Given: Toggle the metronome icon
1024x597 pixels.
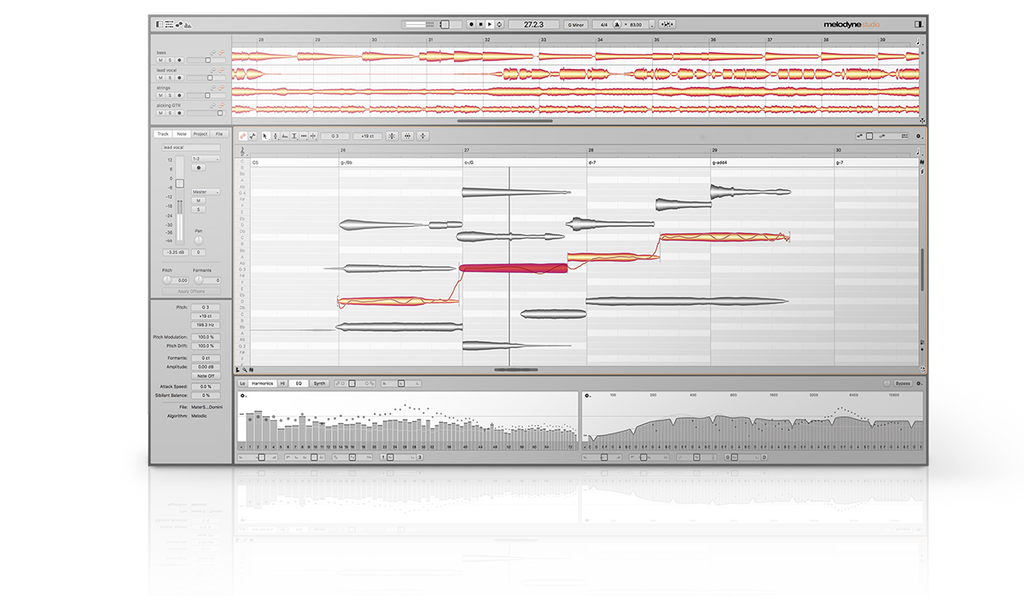Looking at the screenshot, I should pos(616,24).
